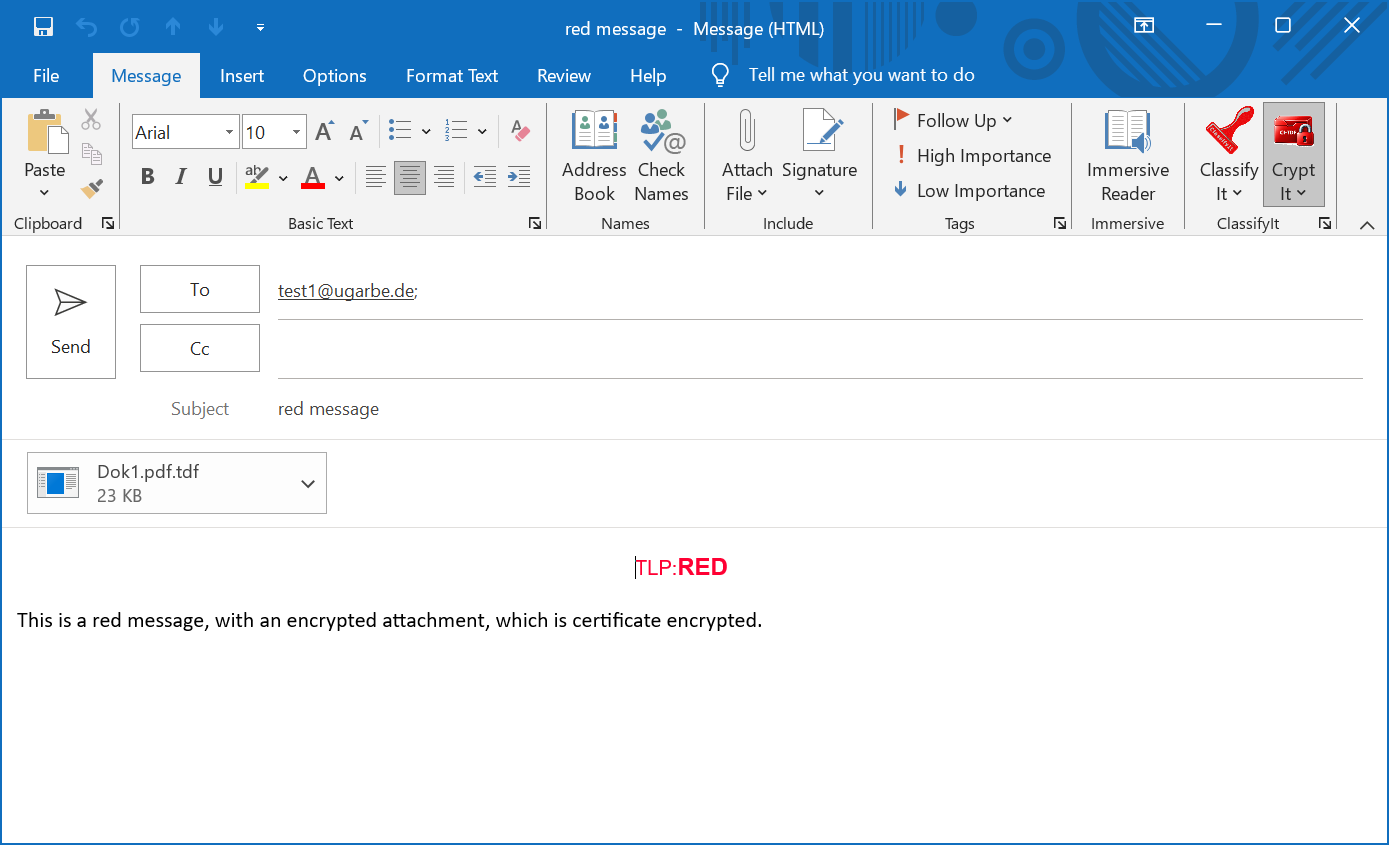Click the To recipients button
Image resolution: width=1389 pixels, height=845 pixels.
click(200, 289)
